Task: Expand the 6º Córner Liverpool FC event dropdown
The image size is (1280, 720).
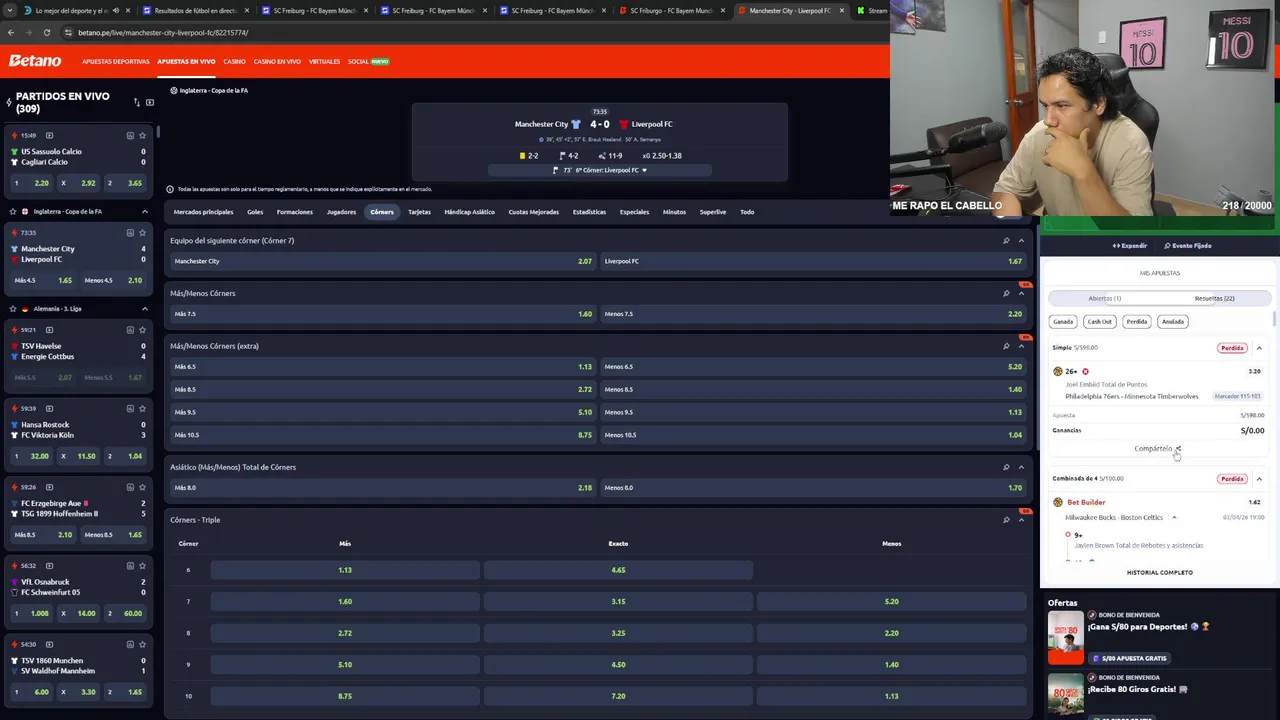Action: [644, 170]
